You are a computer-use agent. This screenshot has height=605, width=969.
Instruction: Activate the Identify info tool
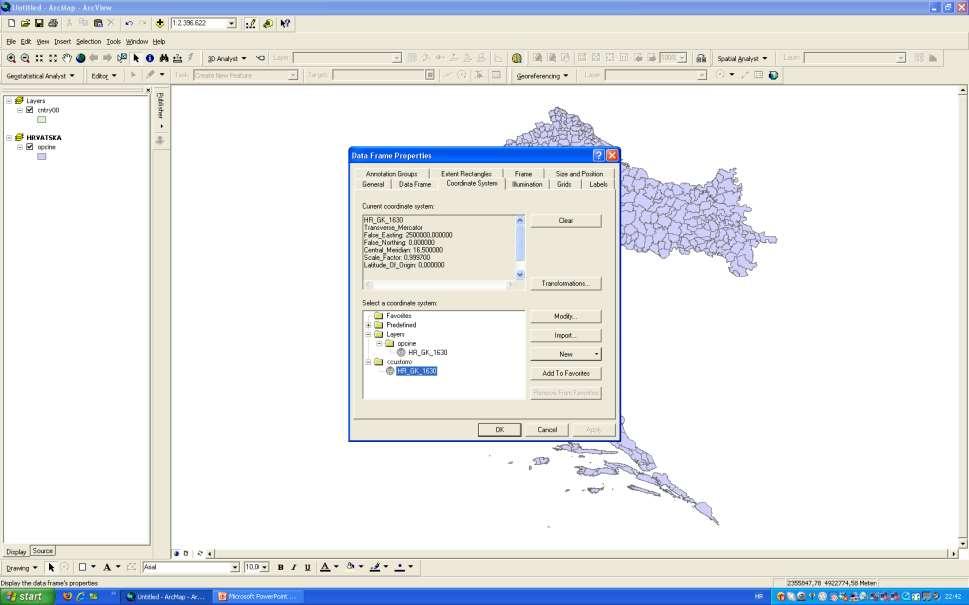pyautogui.click(x=150, y=58)
